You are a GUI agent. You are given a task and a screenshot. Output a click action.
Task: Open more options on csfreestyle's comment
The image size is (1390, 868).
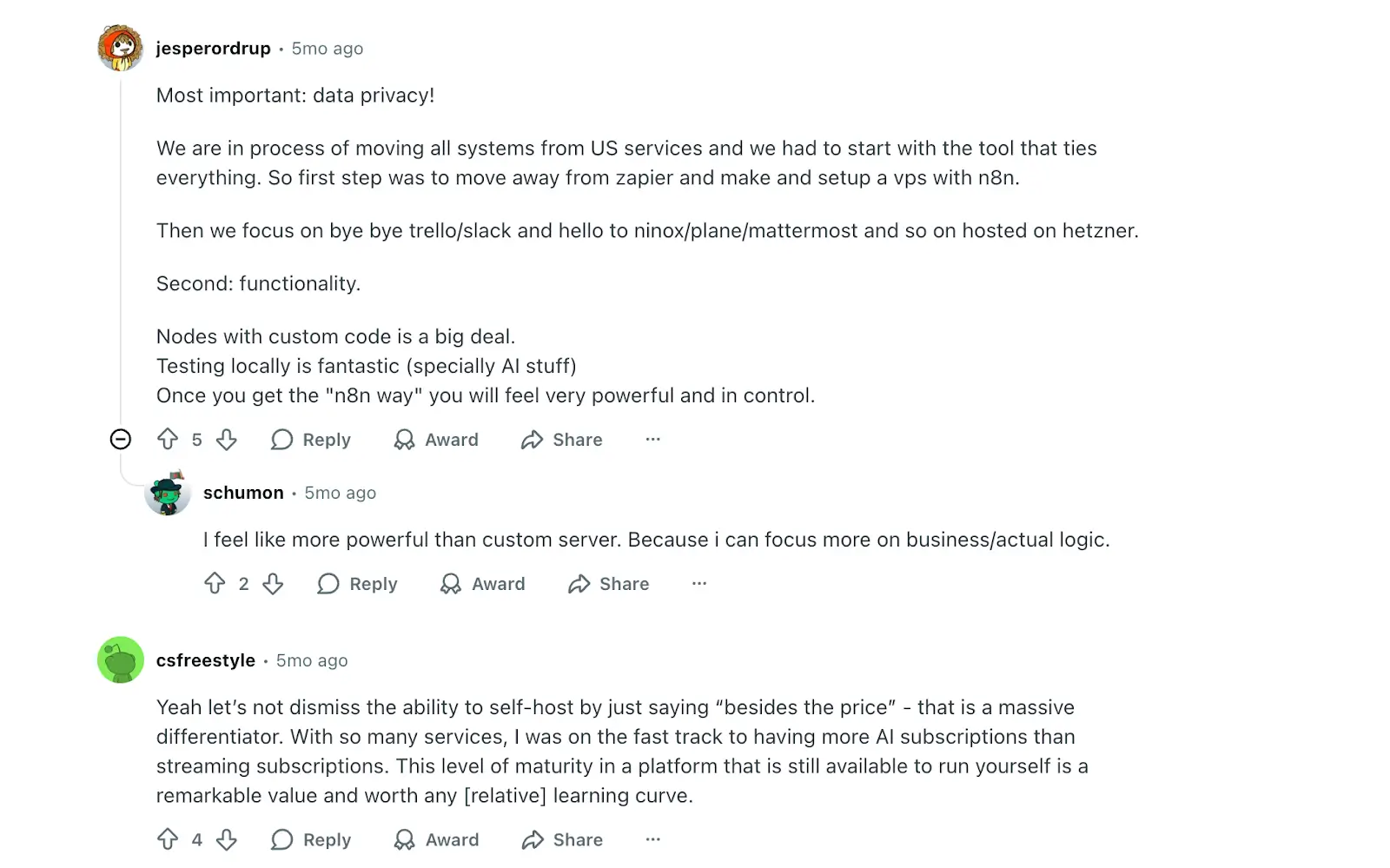652,839
